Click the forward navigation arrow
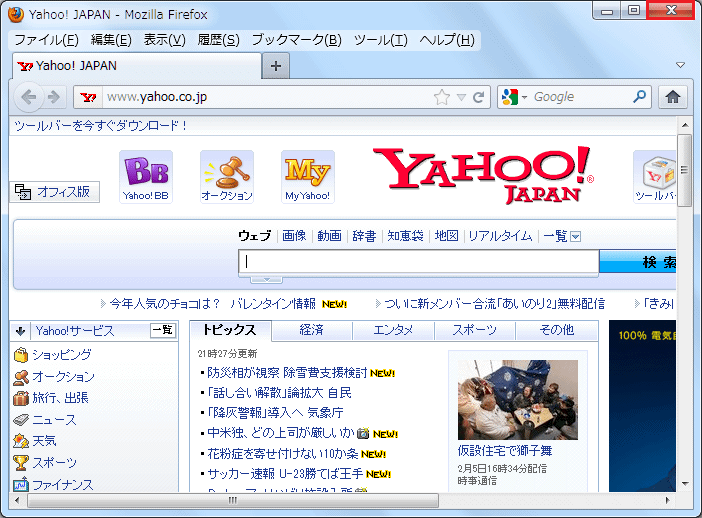702x518 pixels. point(53,97)
